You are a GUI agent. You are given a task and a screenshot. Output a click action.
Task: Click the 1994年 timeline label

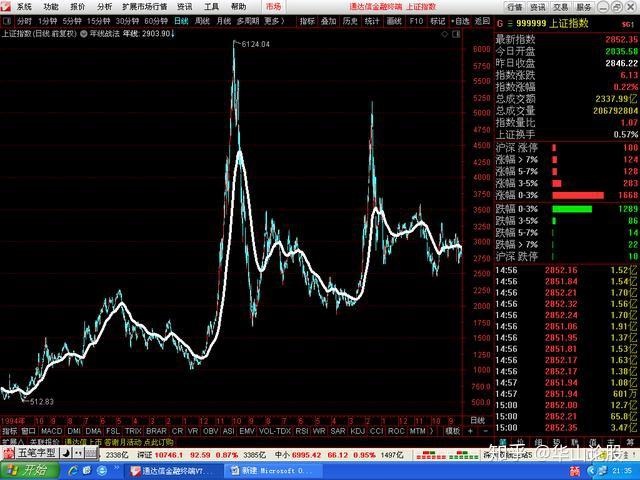(13, 421)
